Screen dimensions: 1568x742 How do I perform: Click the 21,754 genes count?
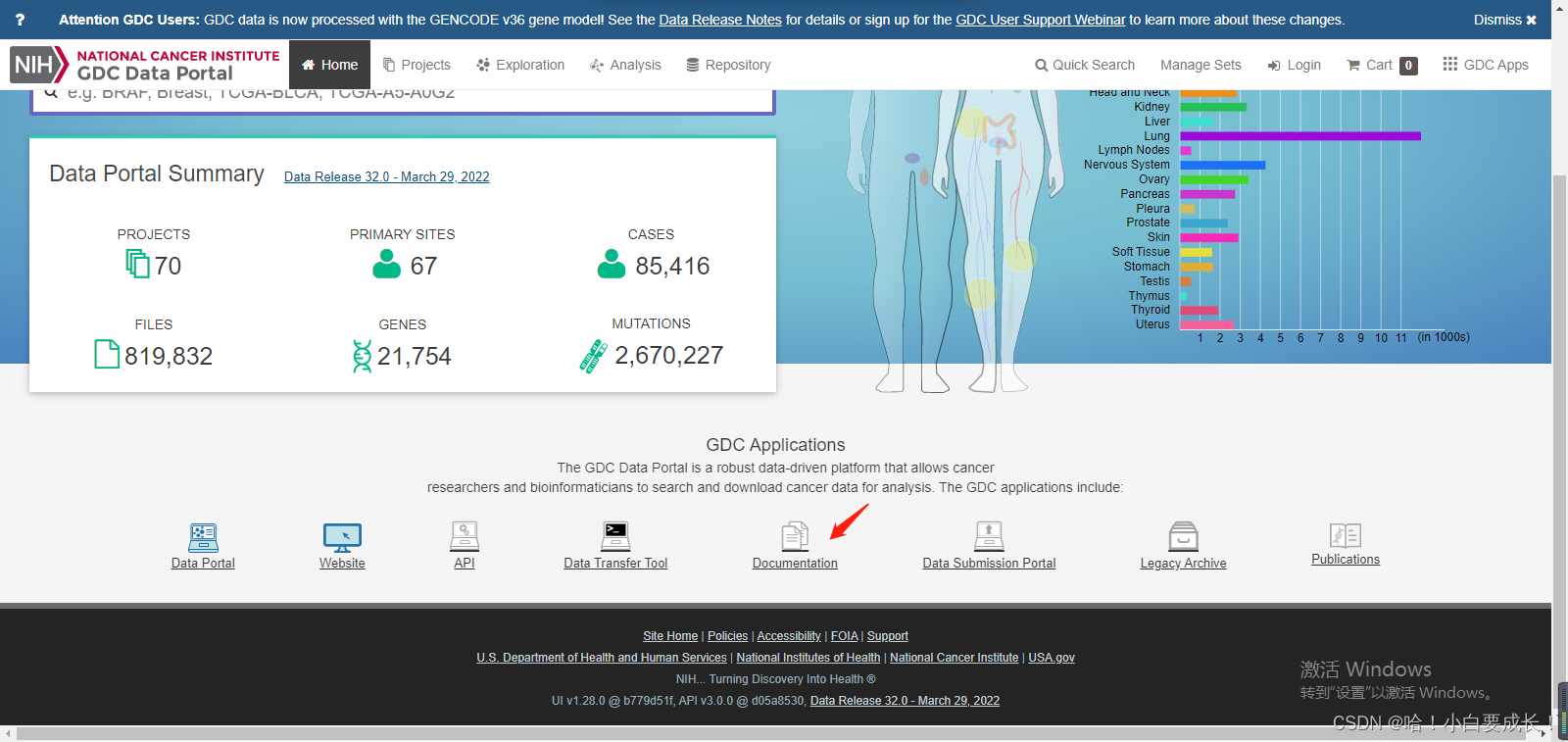point(415,356)
